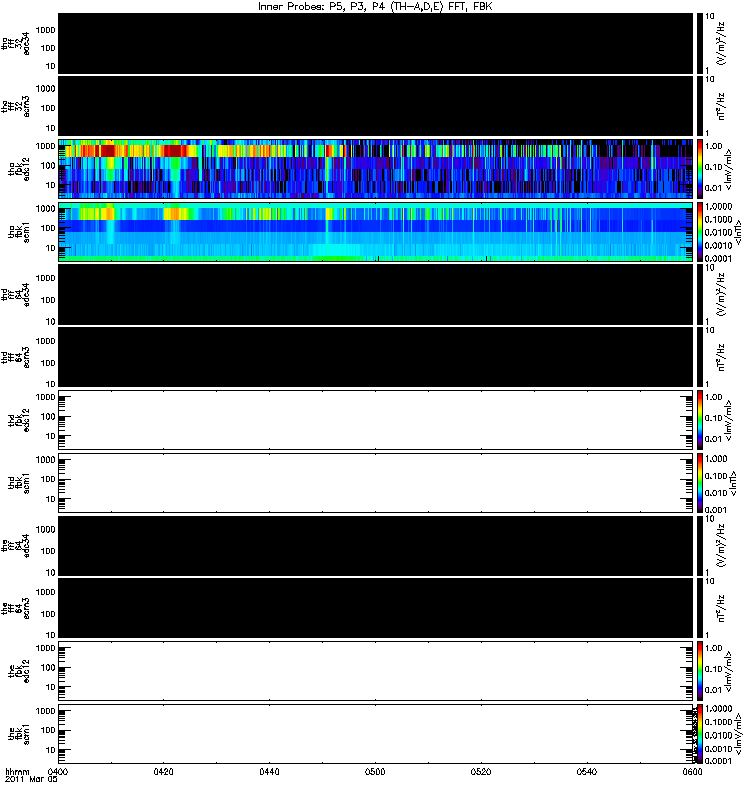Select the the fff 64 edc34 panel label
Image resolution: width=750 pixels, height=800 pixels.
point(15,545)
